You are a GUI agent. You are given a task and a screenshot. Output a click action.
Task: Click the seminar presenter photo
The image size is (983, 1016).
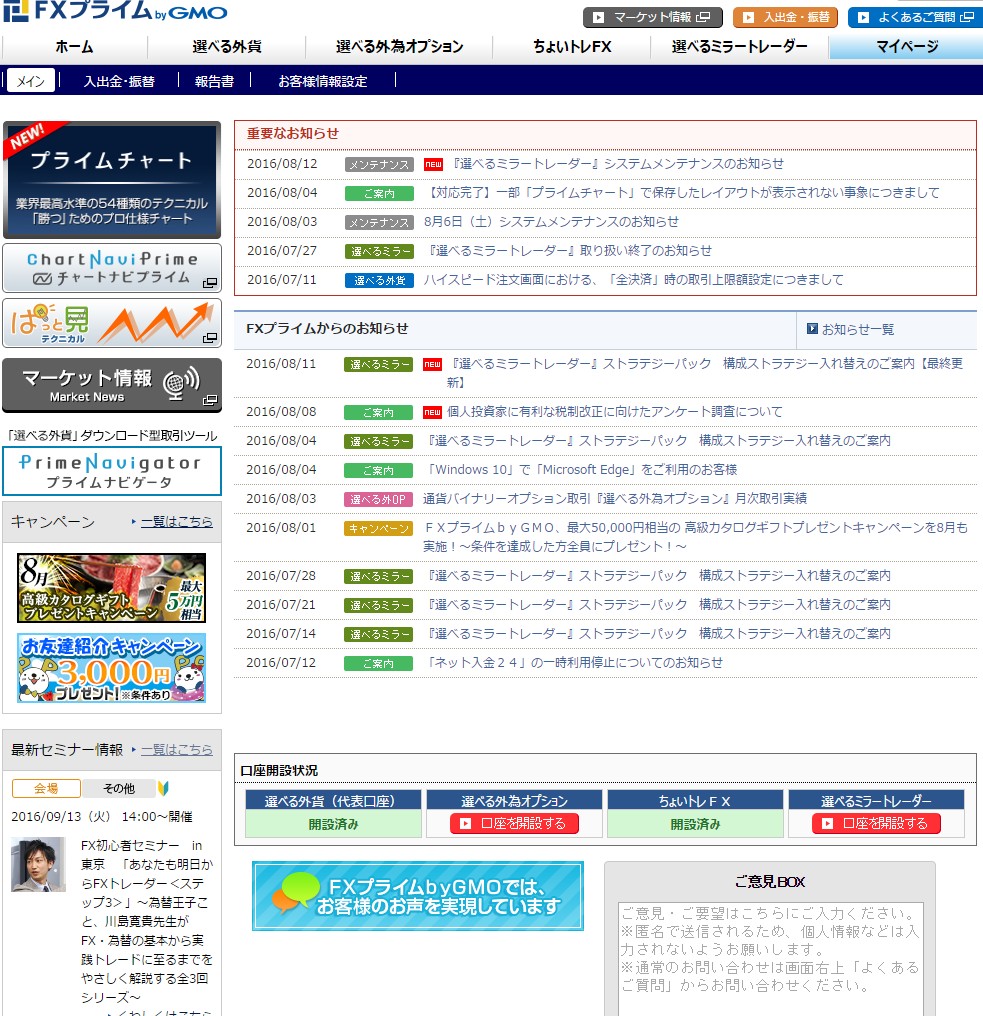38,864
